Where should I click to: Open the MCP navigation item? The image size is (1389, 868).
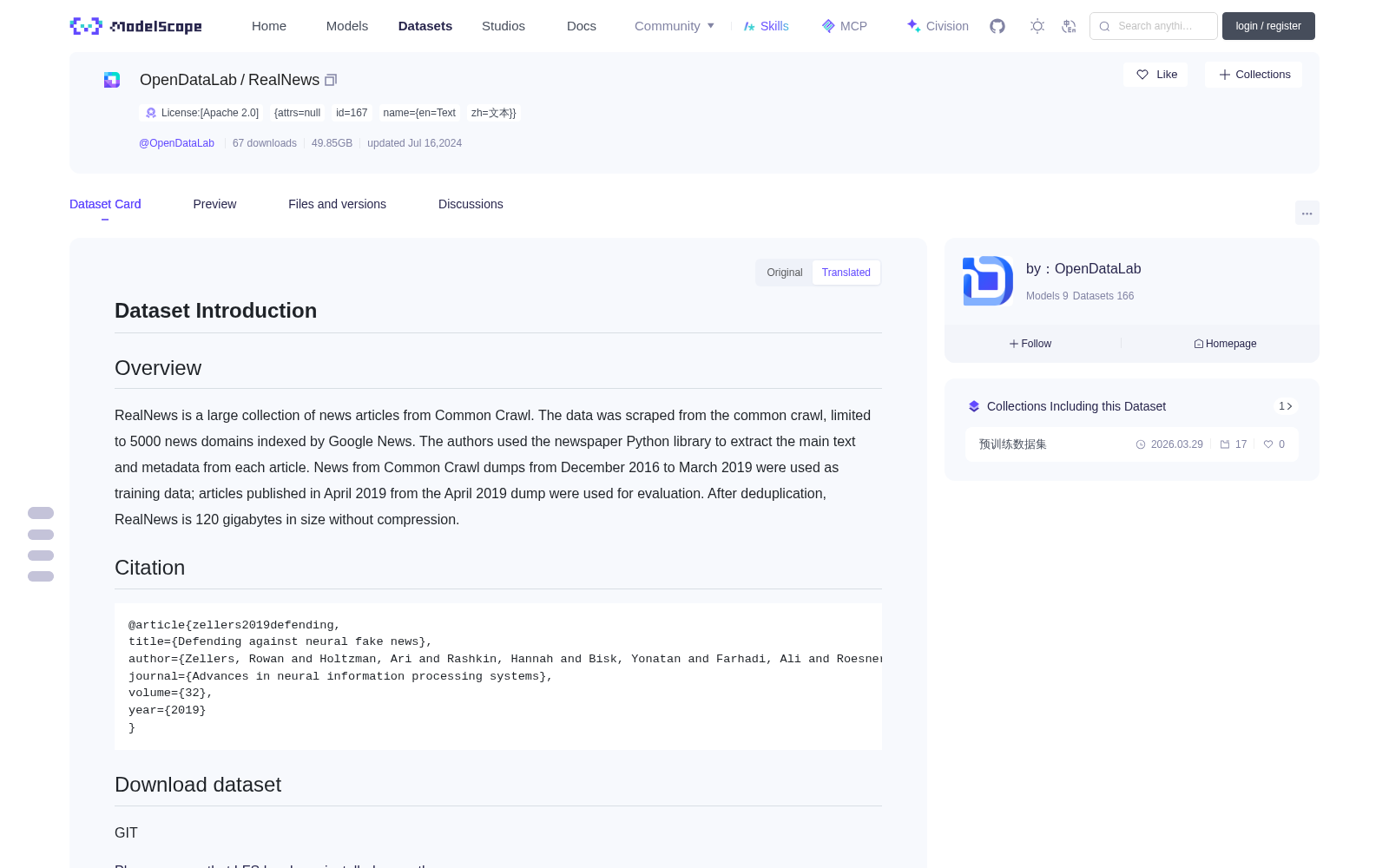(x=844, y=26)
